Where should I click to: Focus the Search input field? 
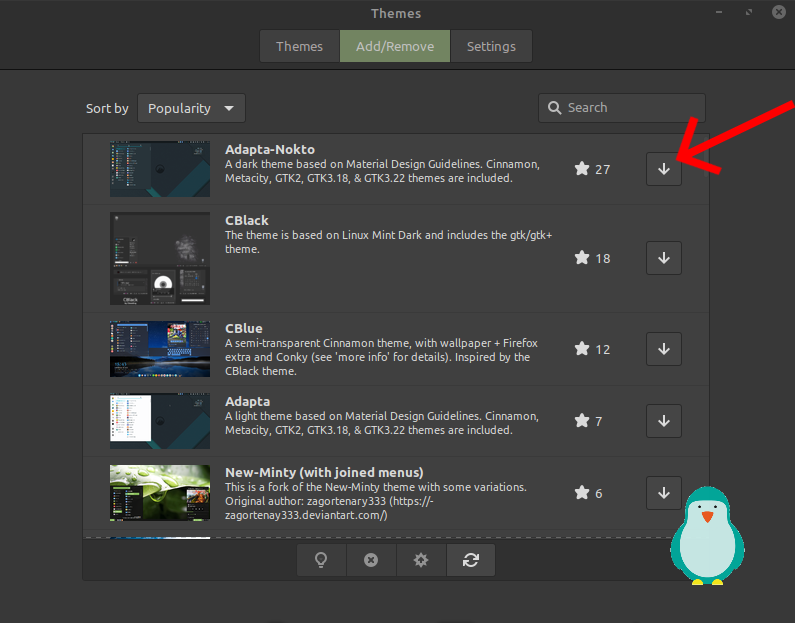tap(622, 108)
